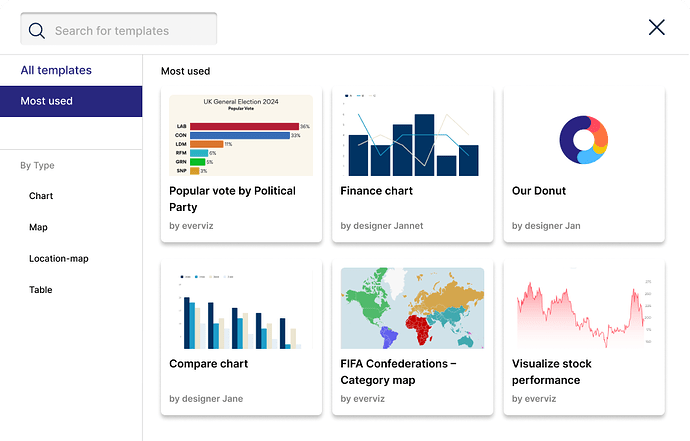Click the Popular vote by Political Party title
Screen dimensions: 690x441
pos(232,199)
